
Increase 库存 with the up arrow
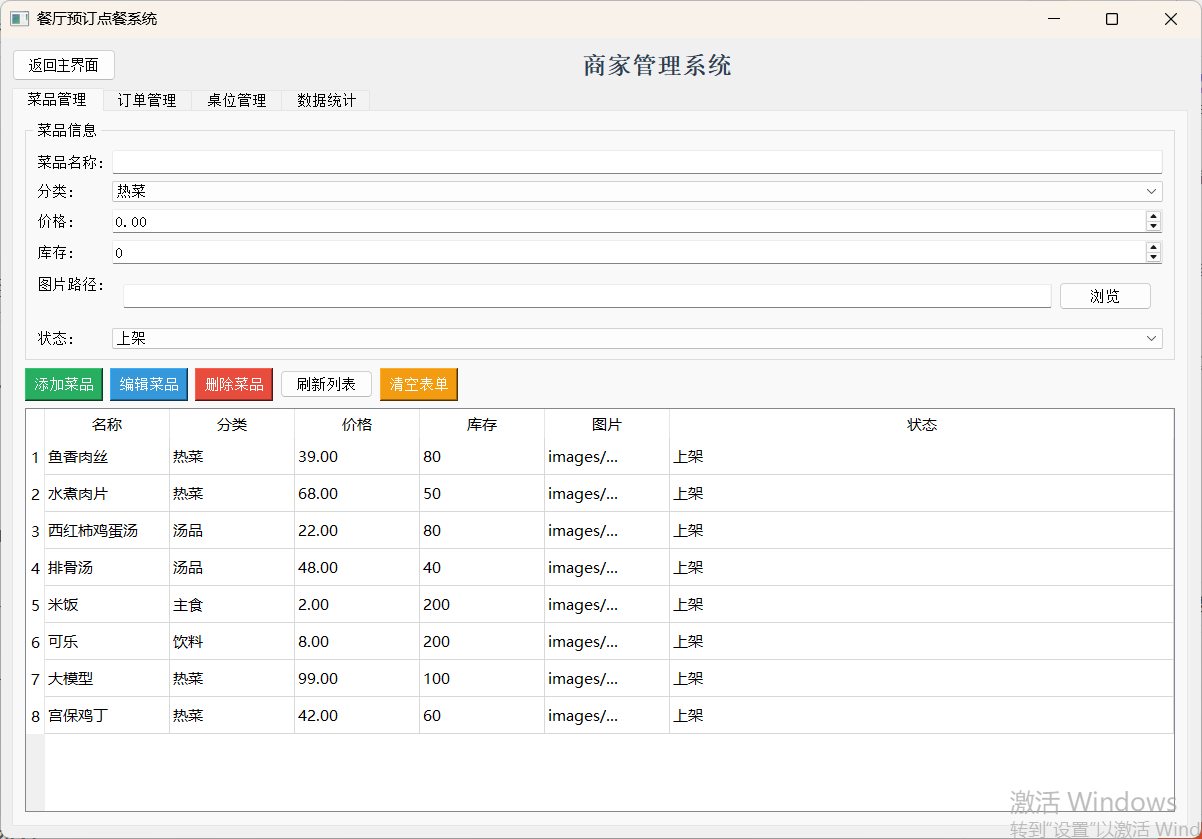[1154, 248]
